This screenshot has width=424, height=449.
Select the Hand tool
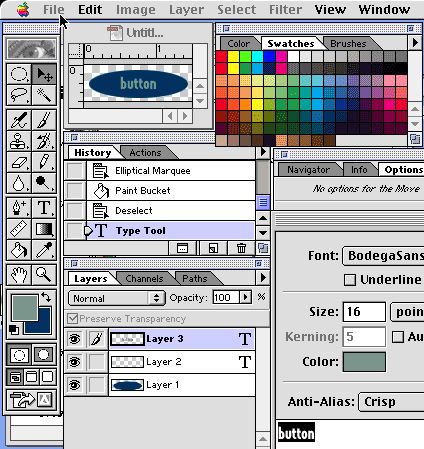click(19, 275)
